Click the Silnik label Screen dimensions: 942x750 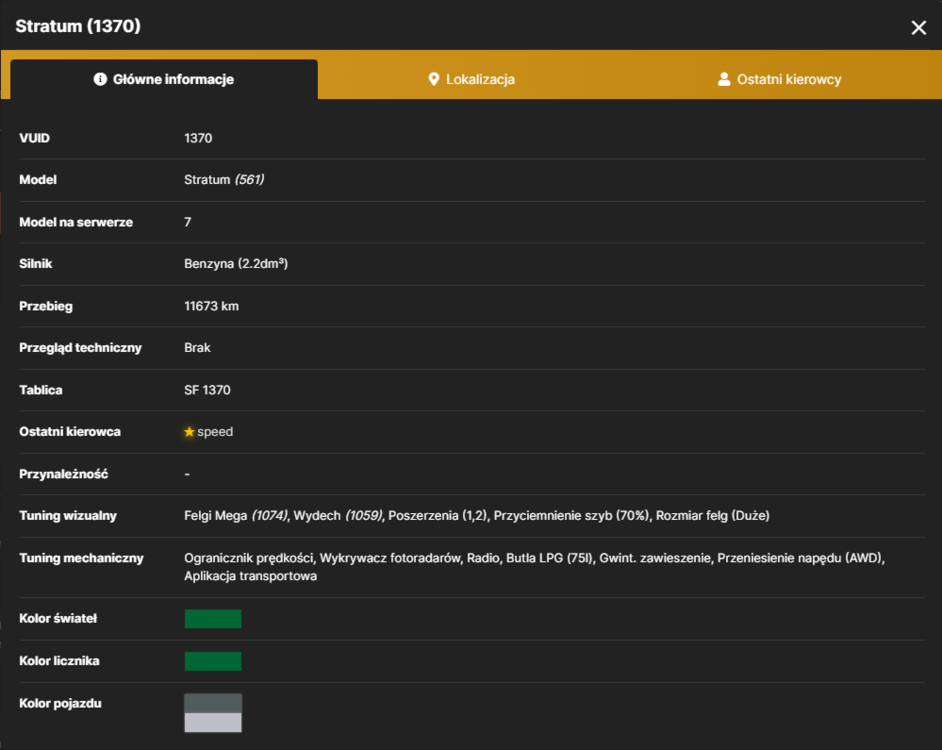click(35, 264)
